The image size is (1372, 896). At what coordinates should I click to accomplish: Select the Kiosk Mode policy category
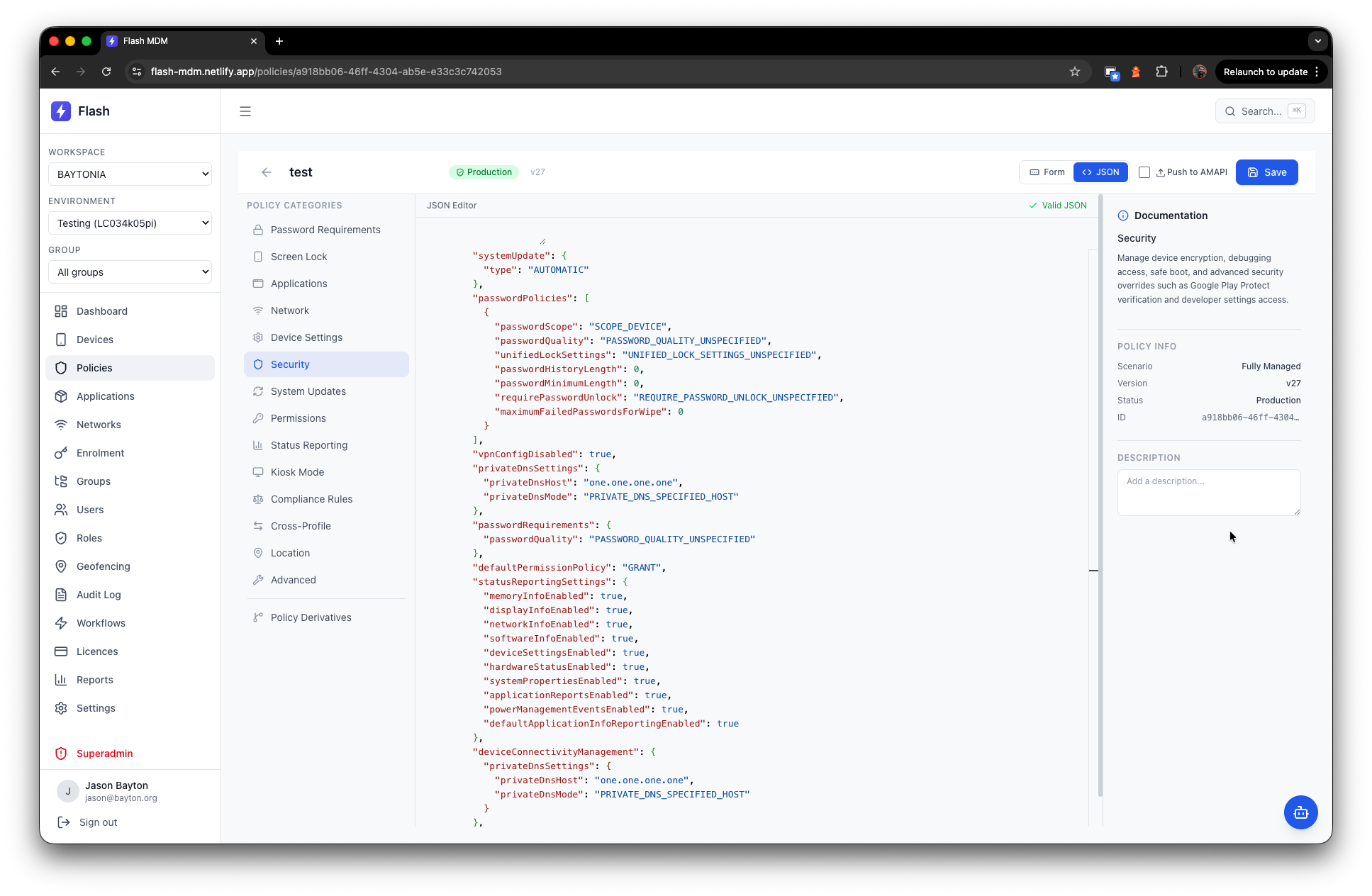point(297,472)
